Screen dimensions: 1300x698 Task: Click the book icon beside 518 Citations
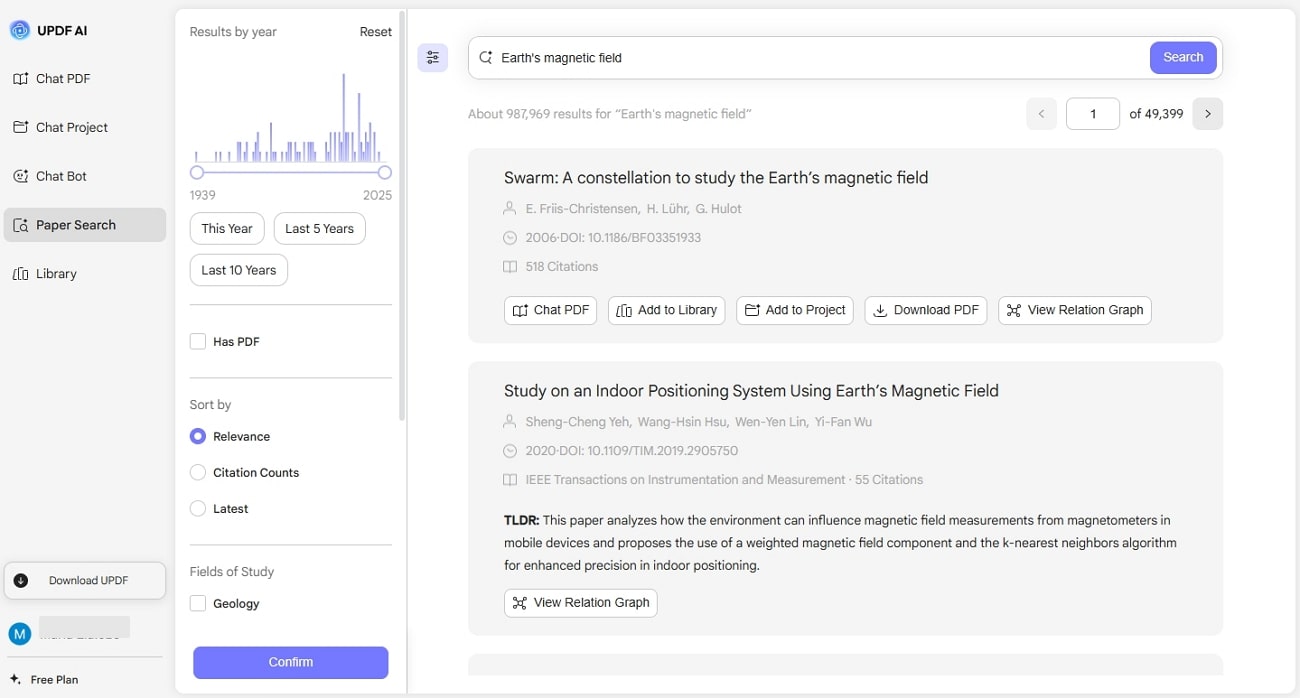tap(510, 267)
